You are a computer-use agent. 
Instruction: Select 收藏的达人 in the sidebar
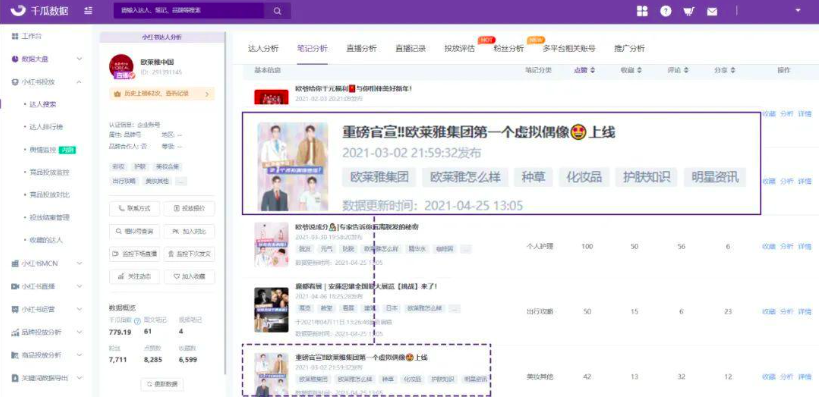47,240
